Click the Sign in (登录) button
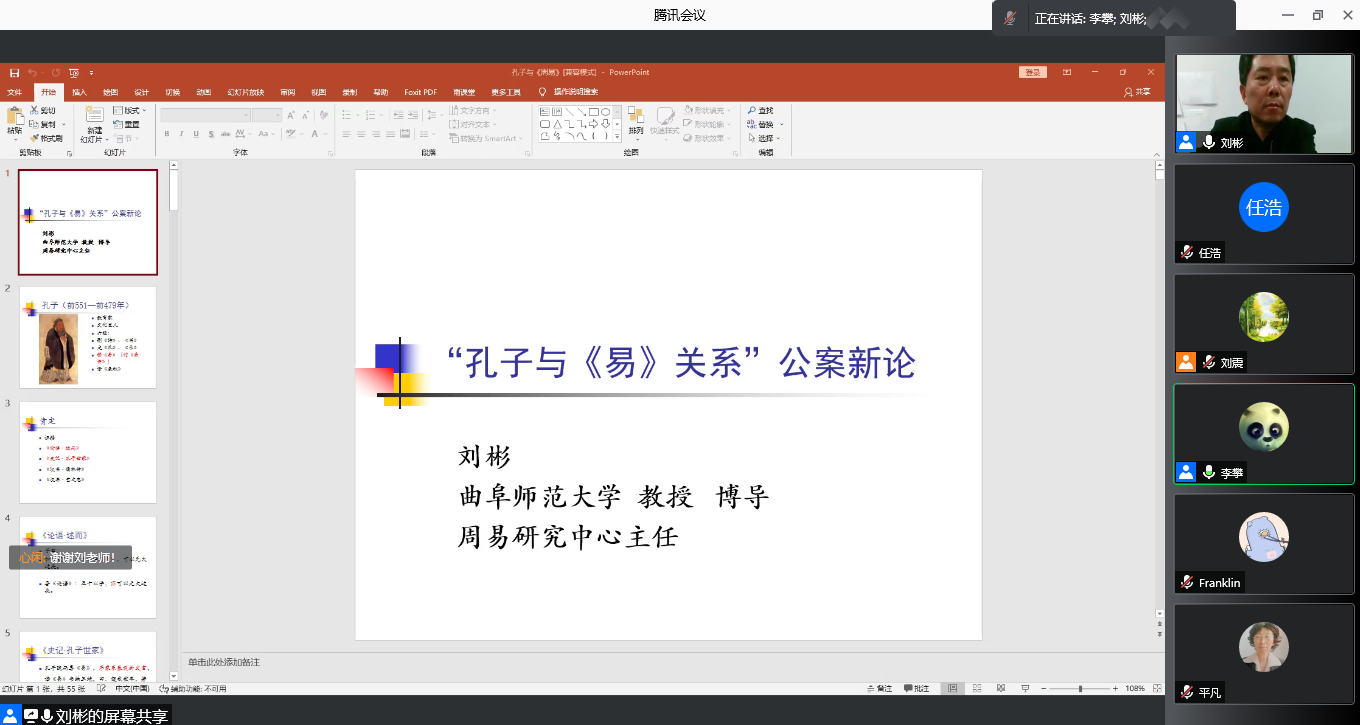Viewport: 1360px width, 725px height. pyautogui.click(x=1033, y=72)
